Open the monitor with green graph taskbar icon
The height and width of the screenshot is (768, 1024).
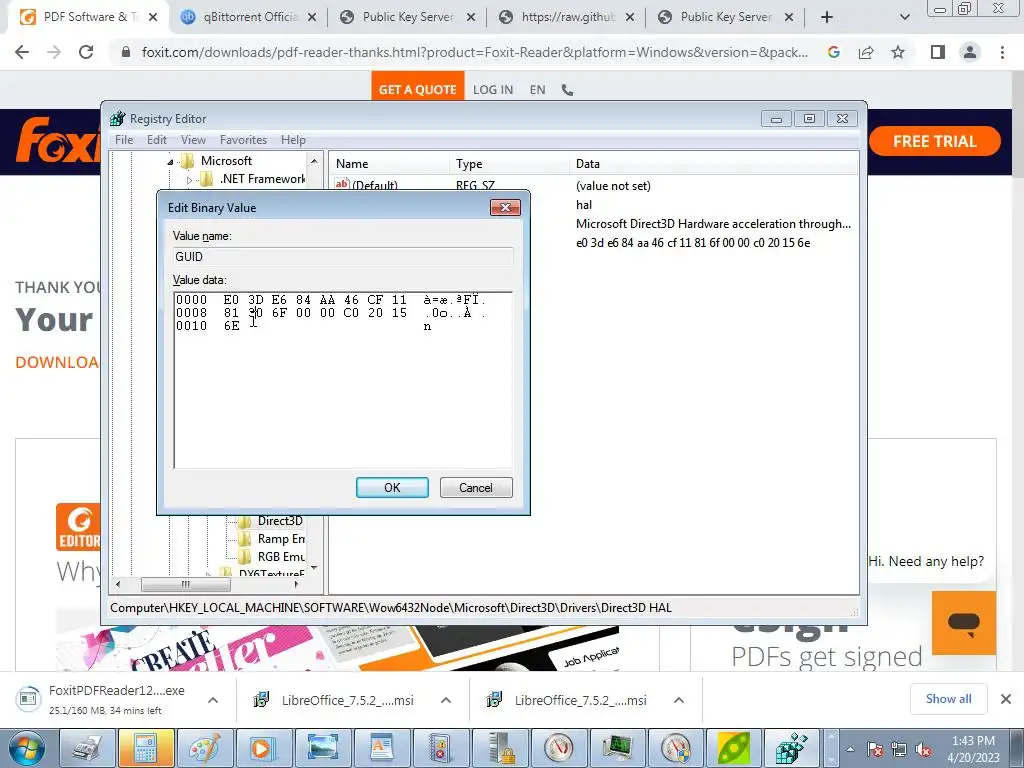[618, 748]
